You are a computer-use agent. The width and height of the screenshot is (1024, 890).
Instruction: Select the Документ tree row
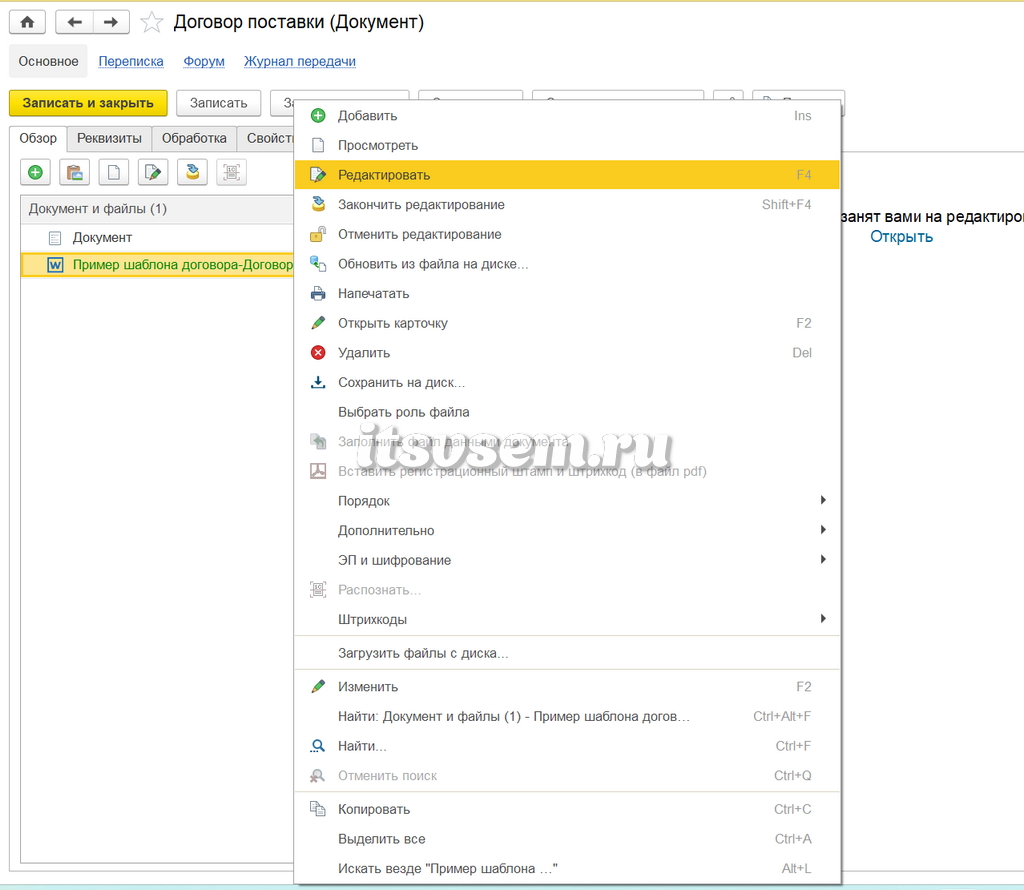pyautogui.click(x=157, y=238)
